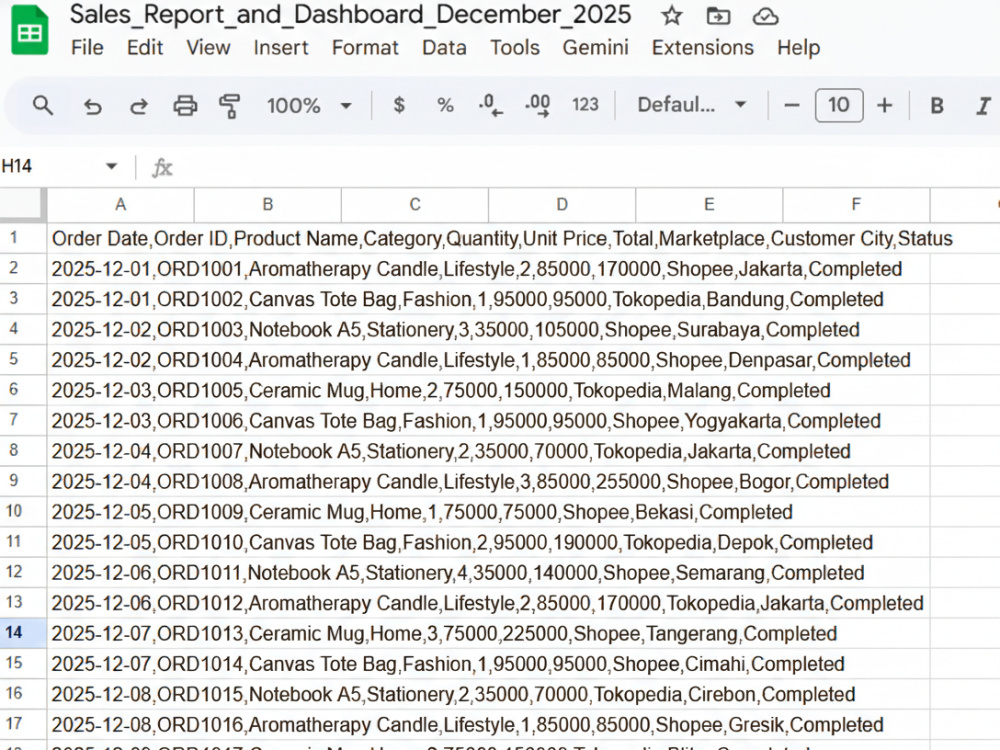Select the cell with order ORD1012
The image size is (1000, 750).
120,603
